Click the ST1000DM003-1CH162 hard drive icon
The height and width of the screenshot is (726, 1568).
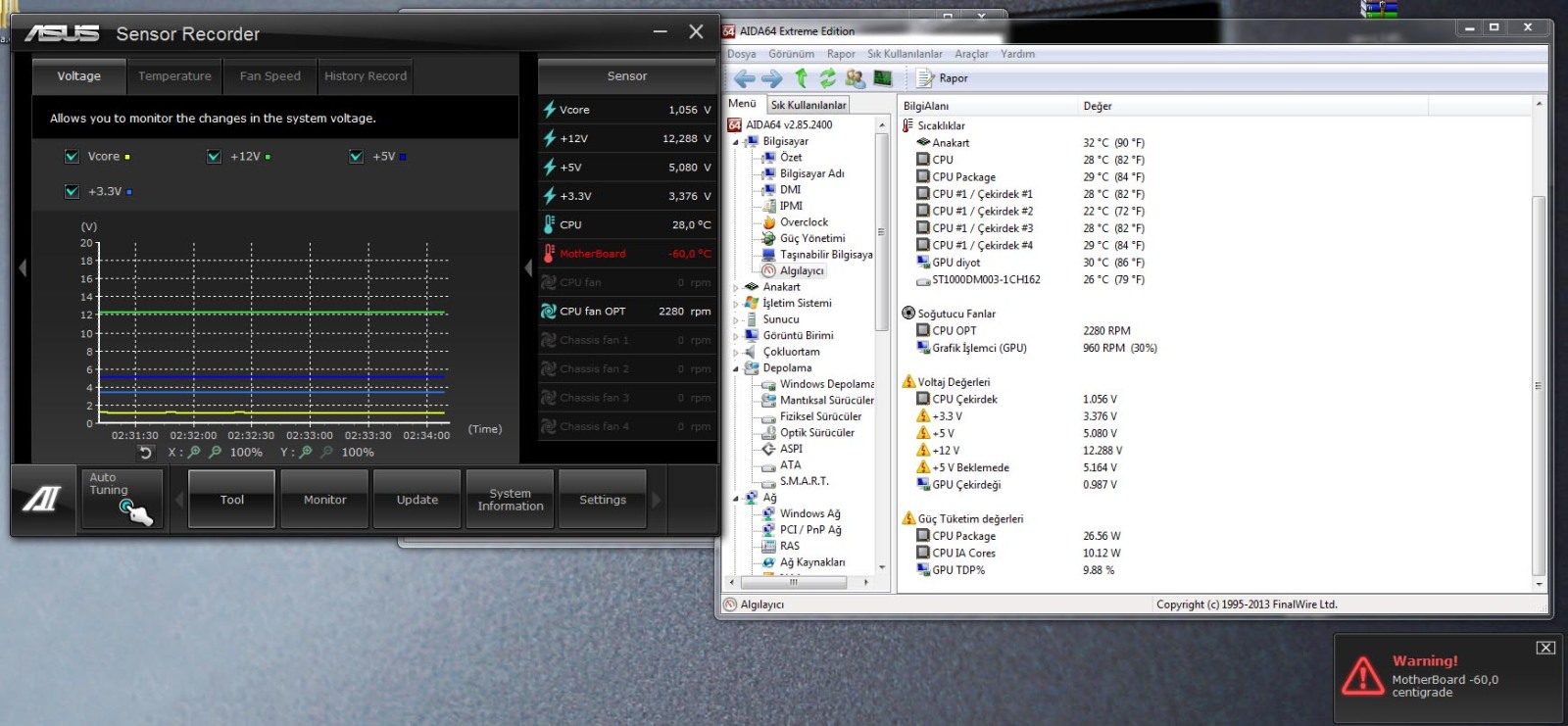tap(923, 280)
